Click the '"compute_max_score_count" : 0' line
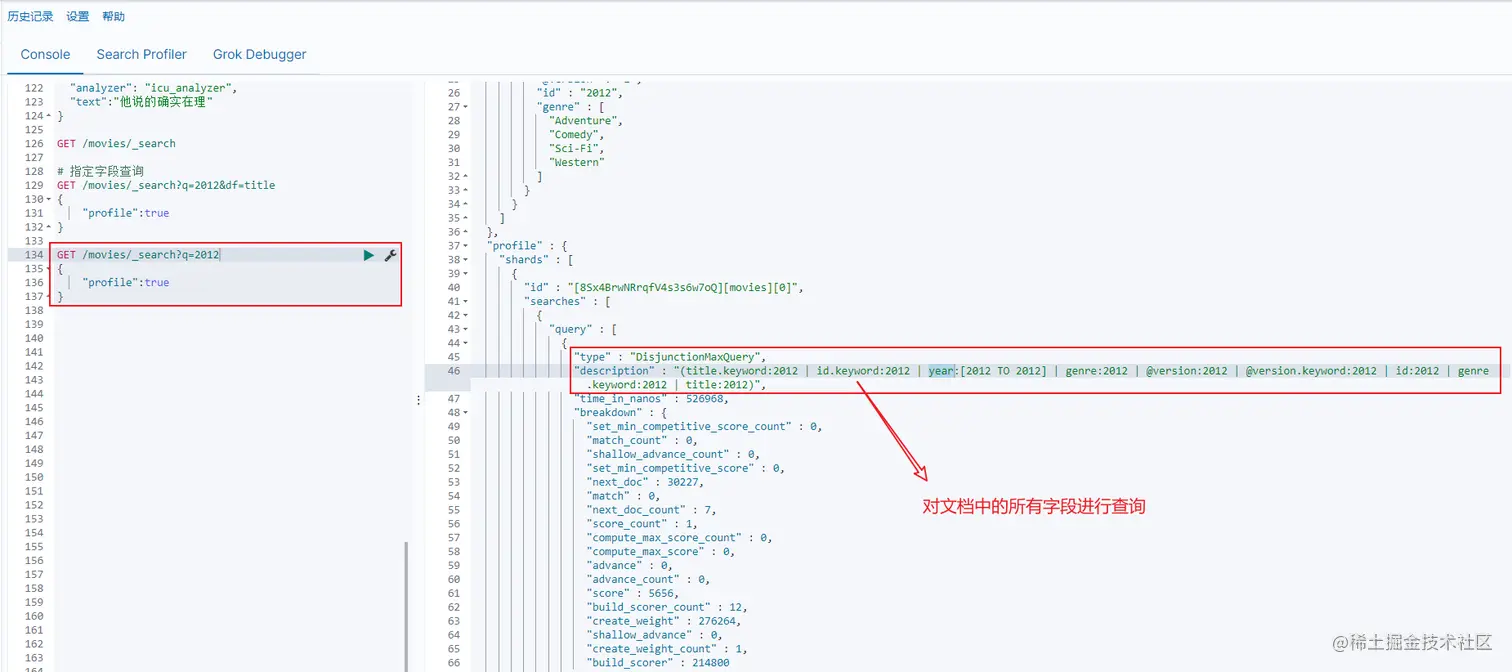Image resolution: width=1512 pixels, height=672 pixels. point(679,538)
